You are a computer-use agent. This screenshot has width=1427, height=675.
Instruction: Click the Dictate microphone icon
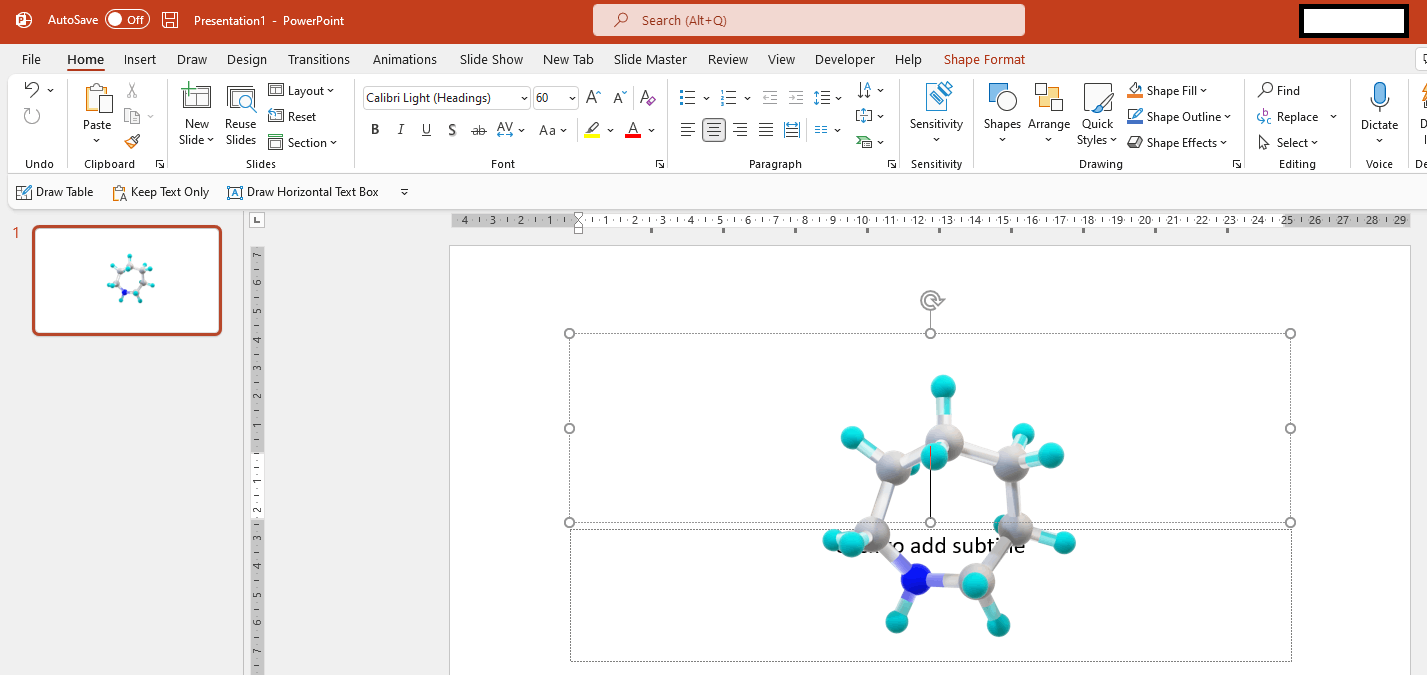pos(1379,97)
